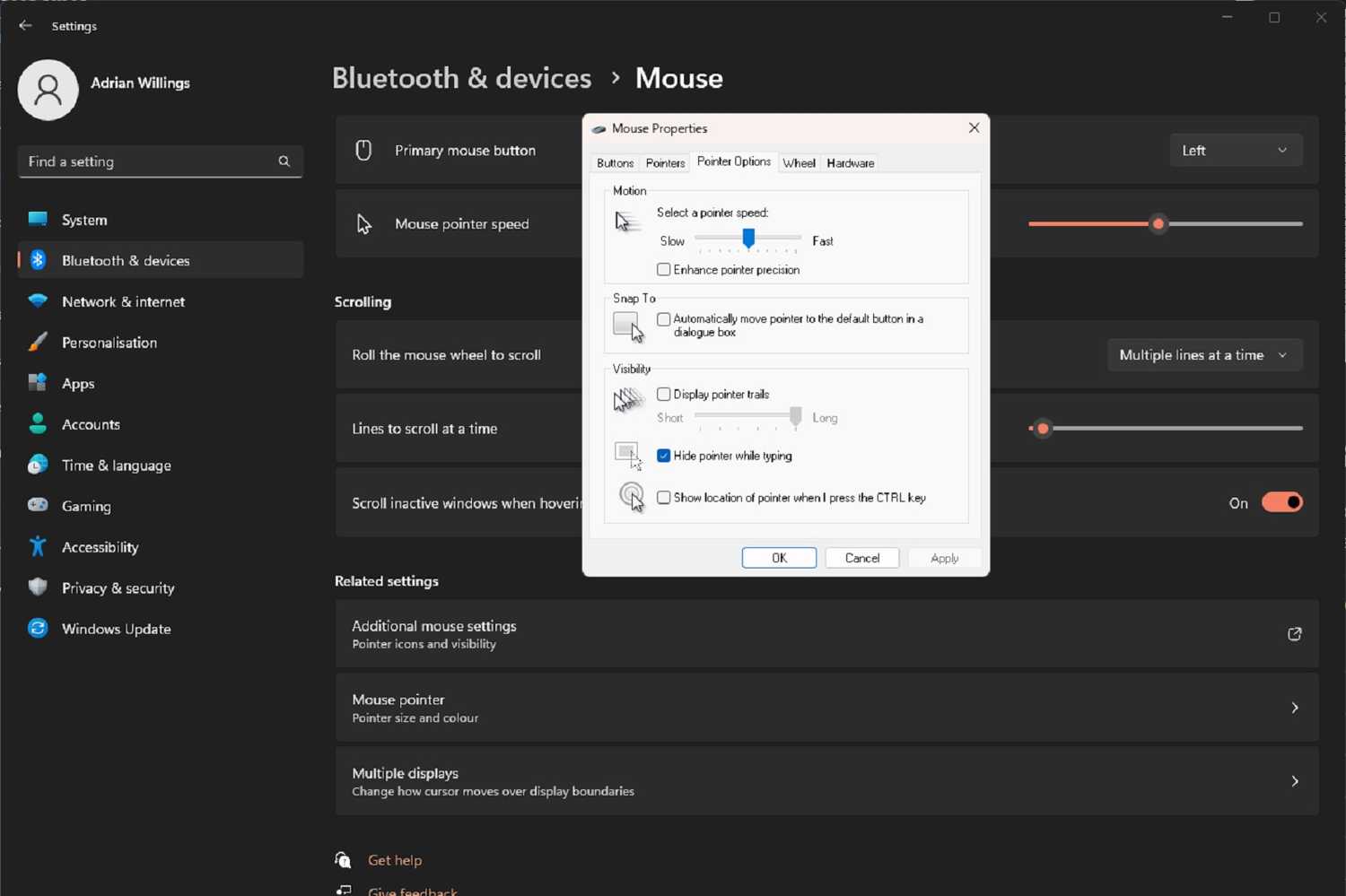The height and width of the screenshot is (896, 1346).
Task: Open the Apps section in sidebar
Action: [77, 383]
